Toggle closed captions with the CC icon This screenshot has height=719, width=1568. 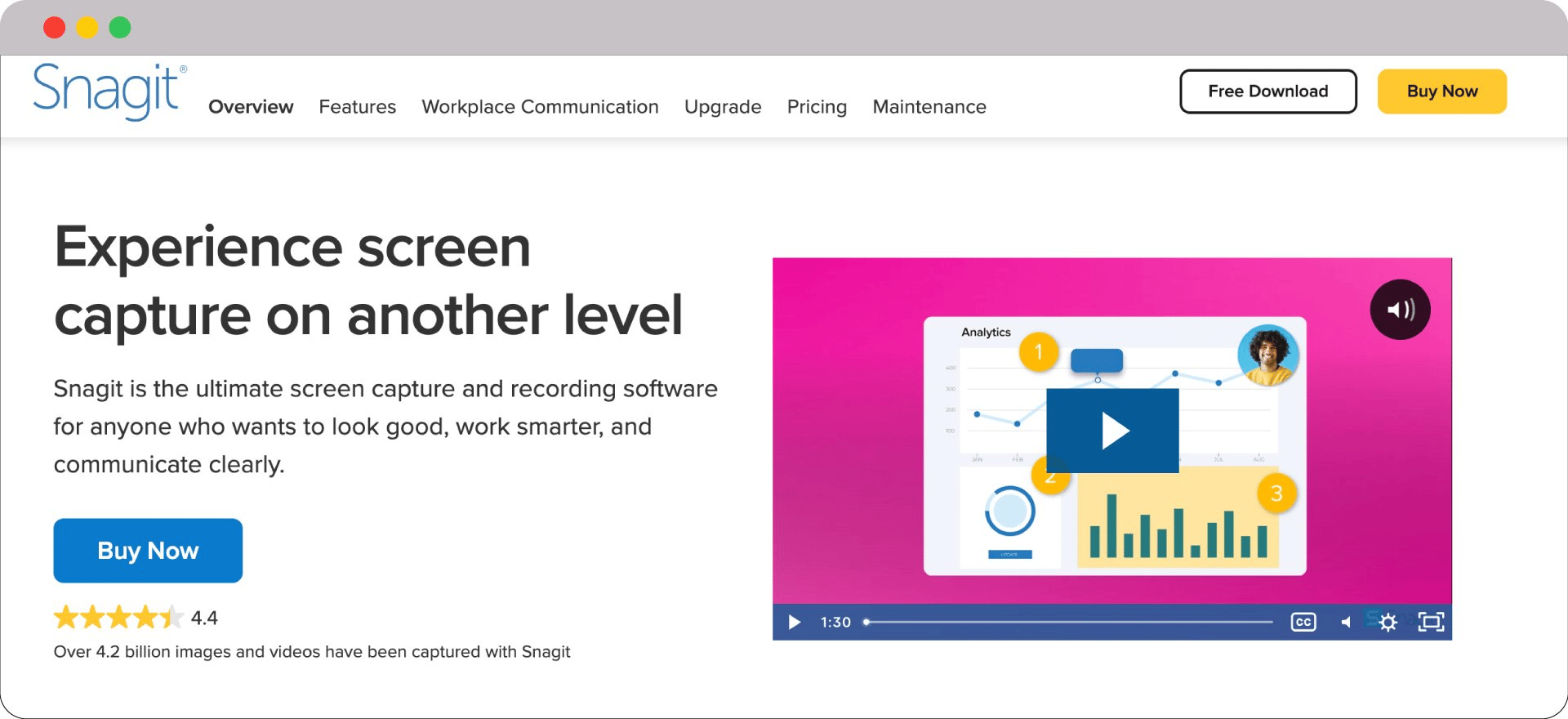(x=1303, y=622)
